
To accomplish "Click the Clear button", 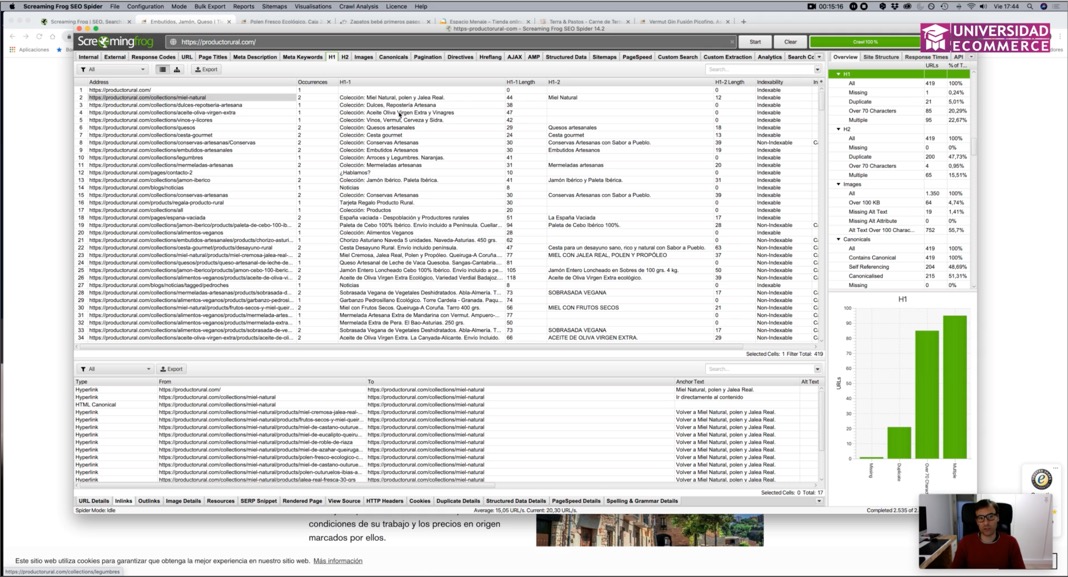I will [790, 42].
